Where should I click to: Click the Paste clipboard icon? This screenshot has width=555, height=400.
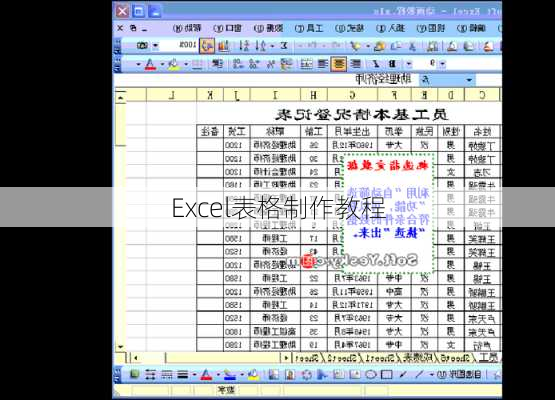pos(380,46)
